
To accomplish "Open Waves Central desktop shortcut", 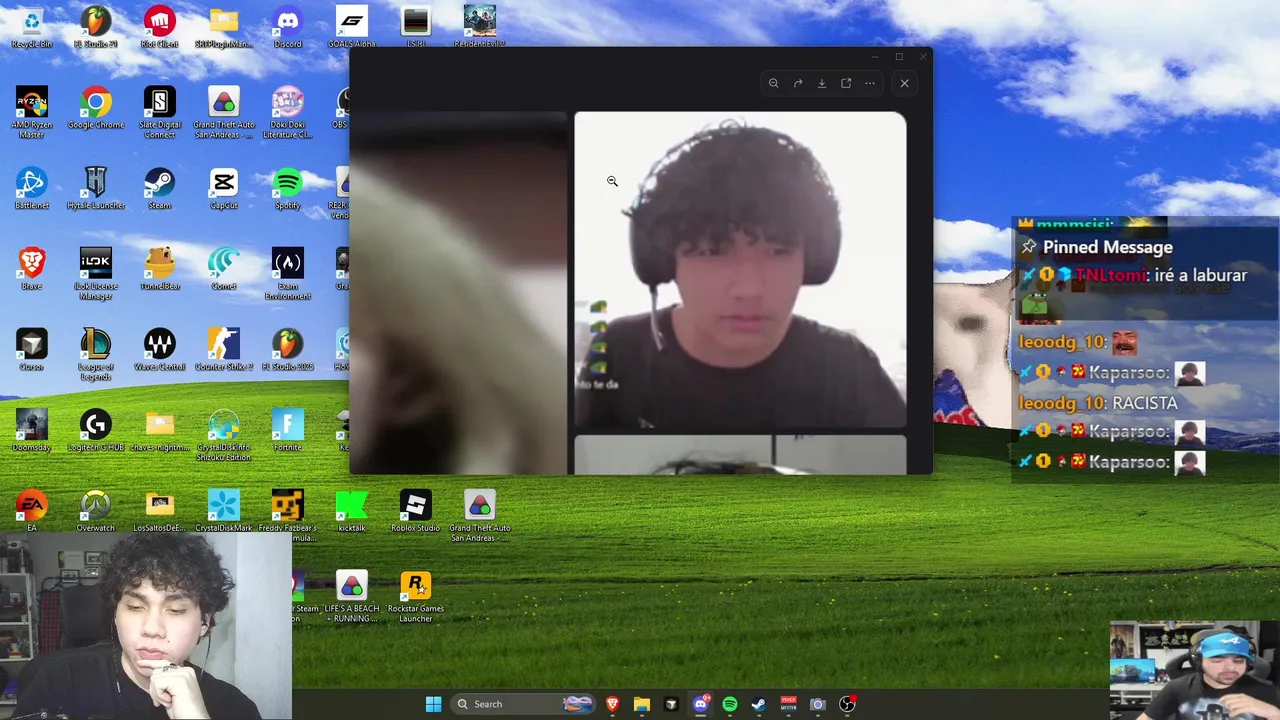I will tap(160, 350).
